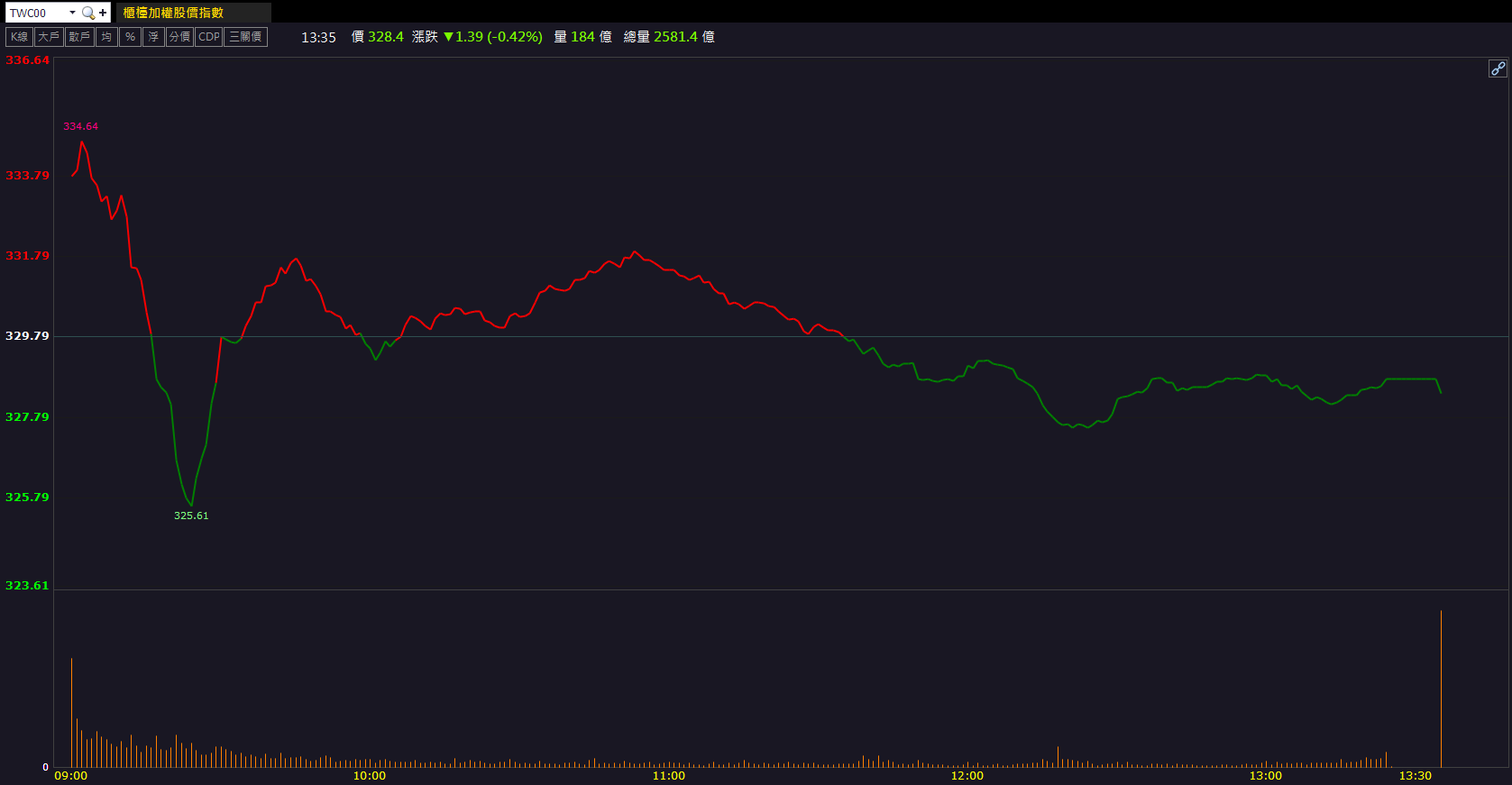Viewport: 1512px width, 785px height.
Task: Toggle the 大戶 indicator button
Action: (x=49, y=37)
